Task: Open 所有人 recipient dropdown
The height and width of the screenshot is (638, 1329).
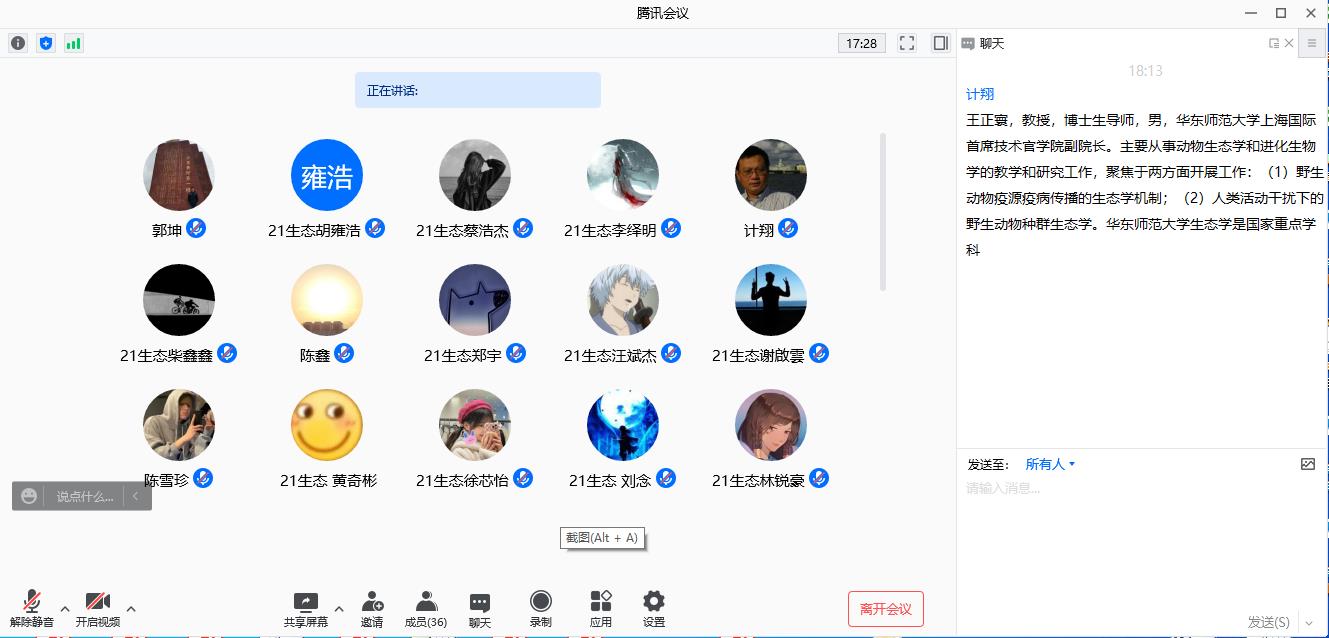Action: [1050, 464]
